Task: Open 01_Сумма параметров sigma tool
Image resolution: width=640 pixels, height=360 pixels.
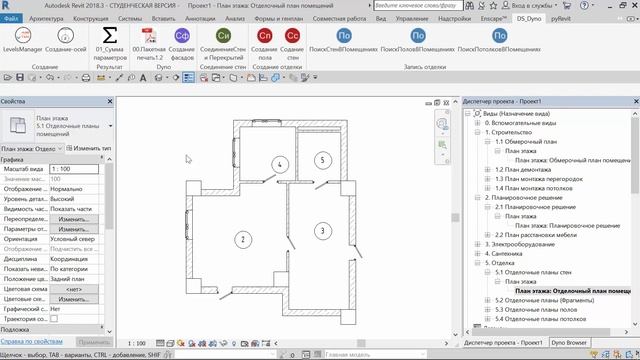Action: (110, 43)
